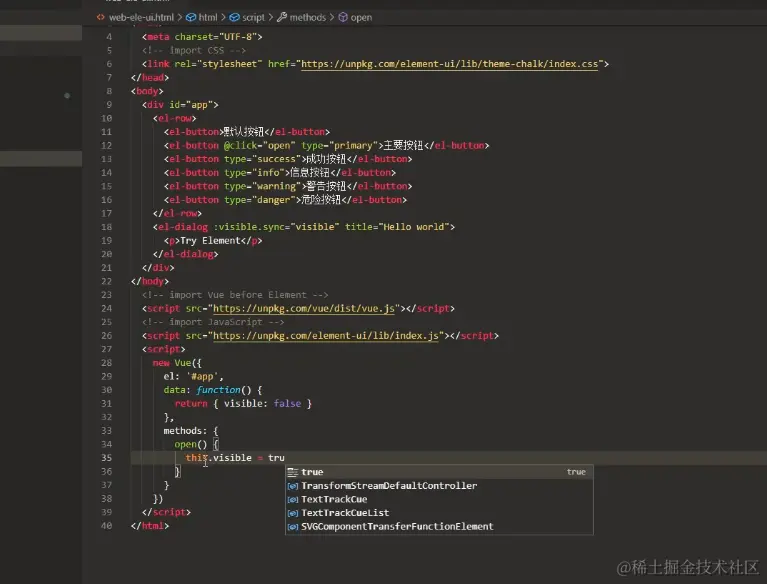Select the methods breadcrumb segment

click(307, 17)
